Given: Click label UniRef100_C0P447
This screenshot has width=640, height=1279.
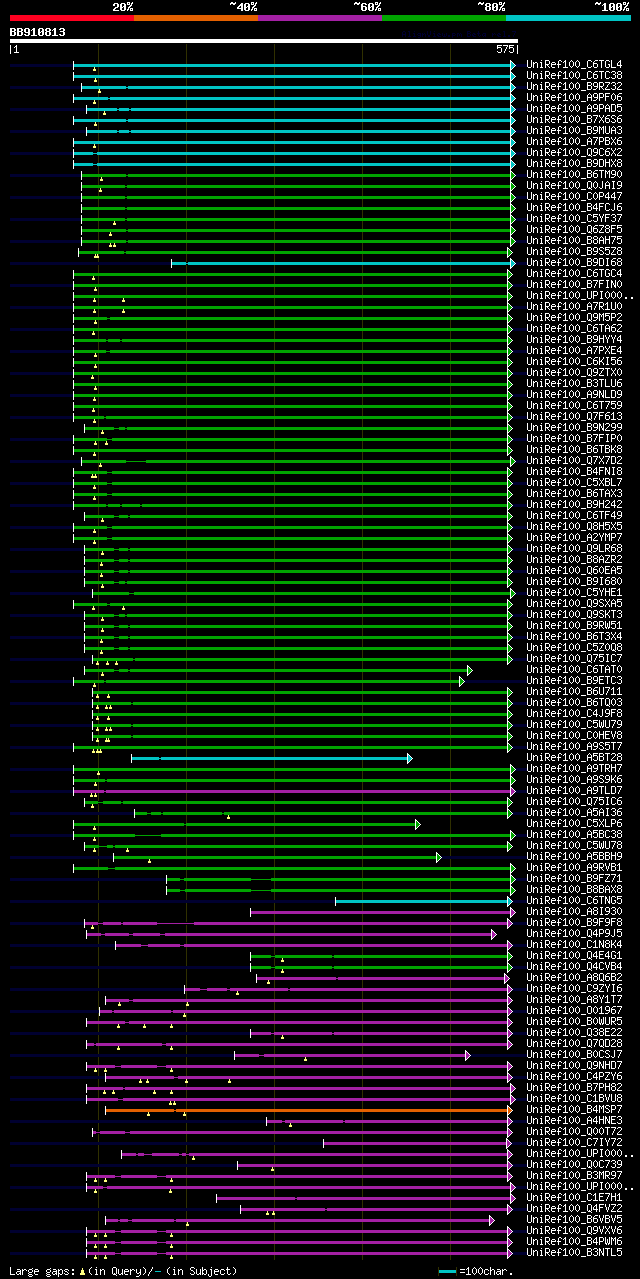Looking at the screenshot, I should point(574,197).
